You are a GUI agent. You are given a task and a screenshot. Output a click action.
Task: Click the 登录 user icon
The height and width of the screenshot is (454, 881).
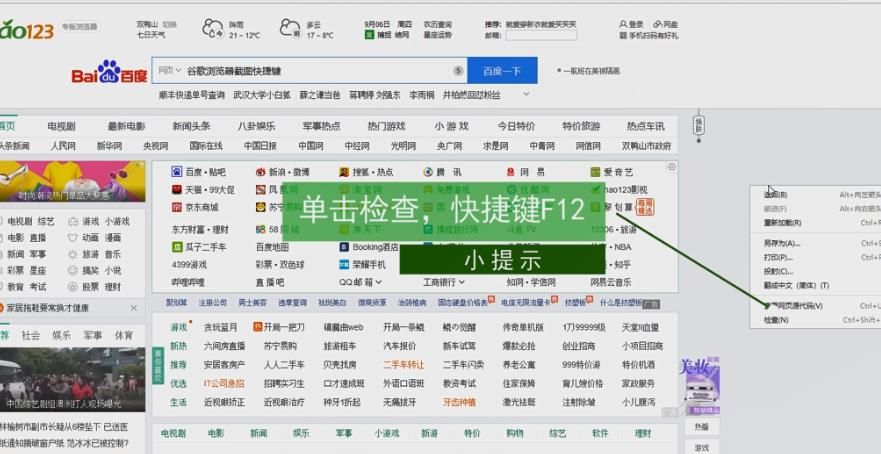(x=623, y=25)
